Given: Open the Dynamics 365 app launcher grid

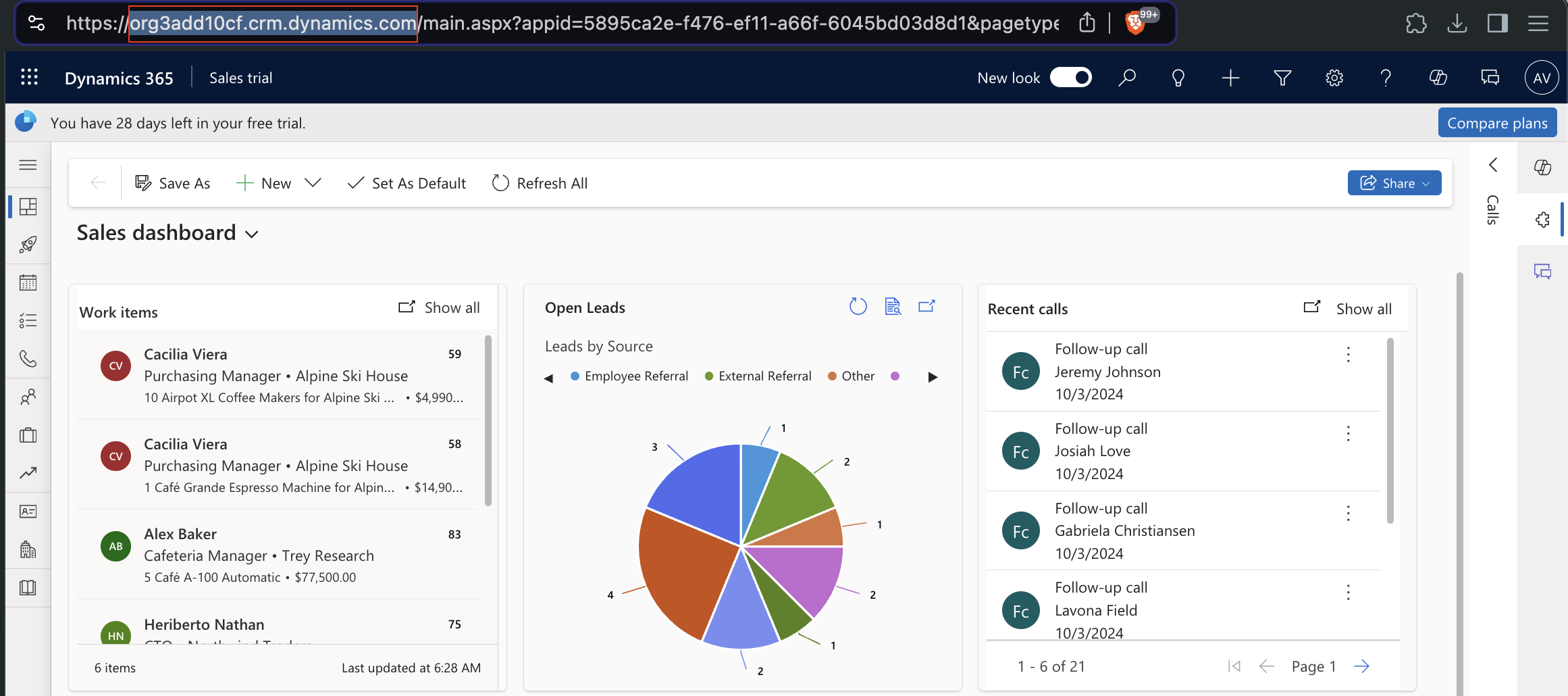Looking at the screenshot, I should tap(29, 78).
